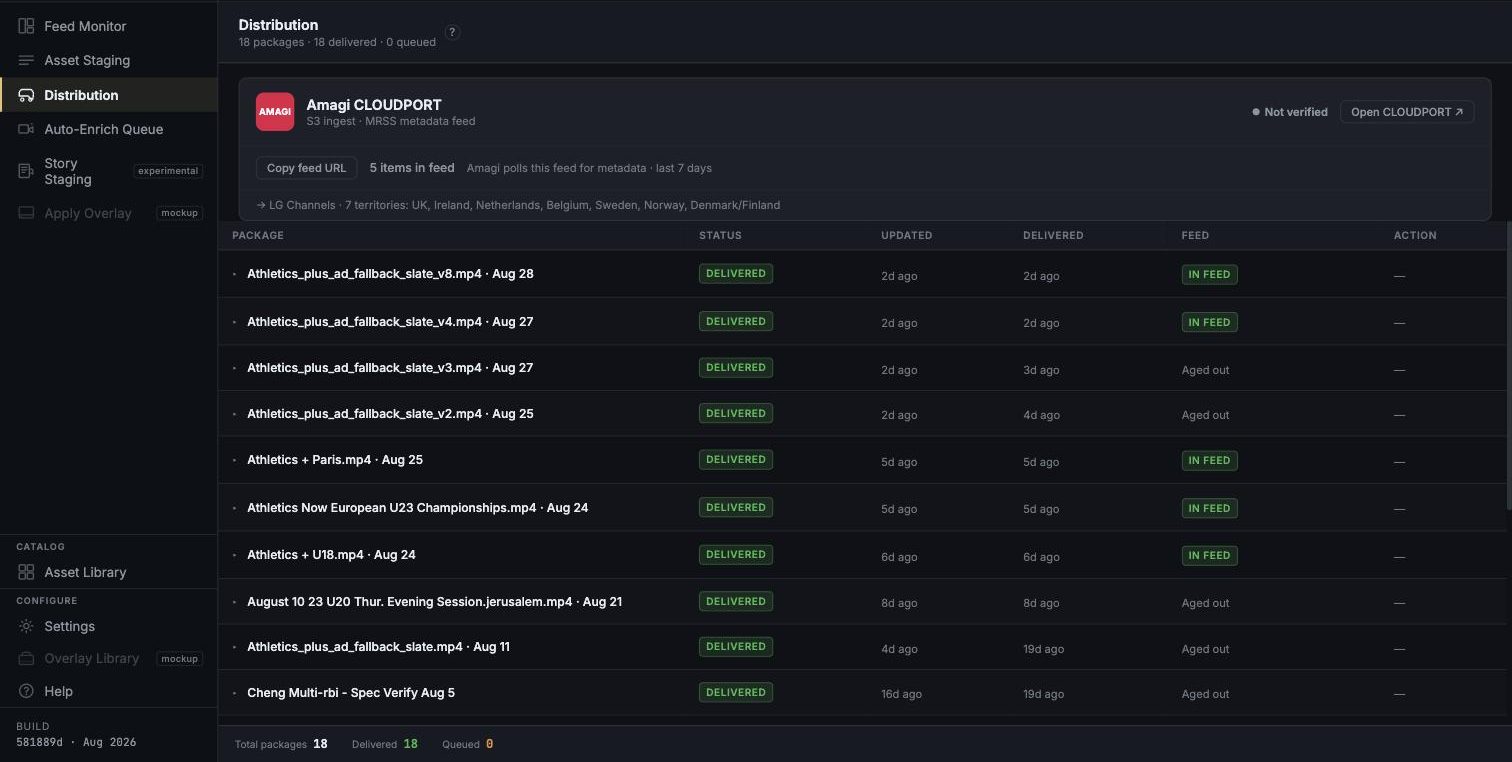The image size is (1512, 762).
Task: Click the Not verified status indicator
Action: tap(1290, 112)
